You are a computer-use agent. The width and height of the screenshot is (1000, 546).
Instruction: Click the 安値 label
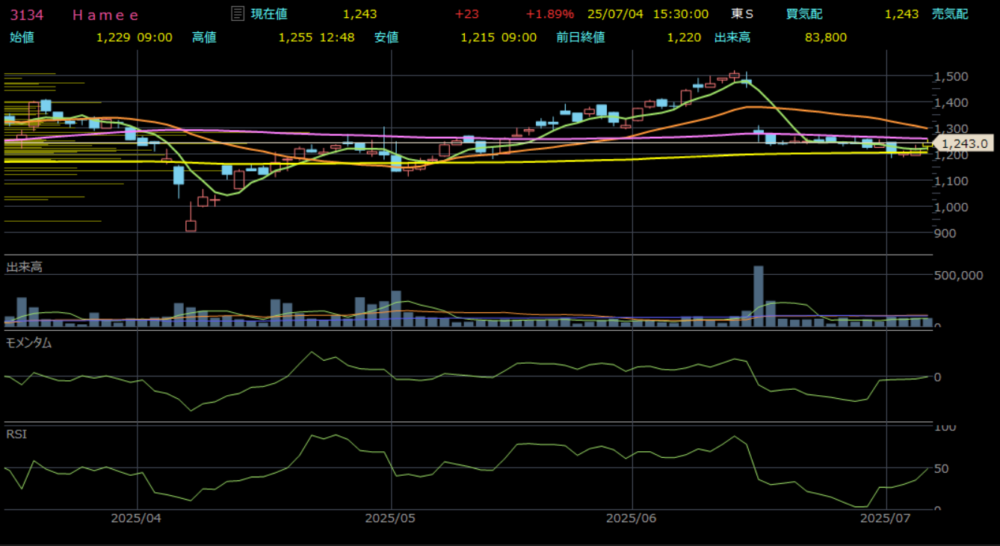386,37
